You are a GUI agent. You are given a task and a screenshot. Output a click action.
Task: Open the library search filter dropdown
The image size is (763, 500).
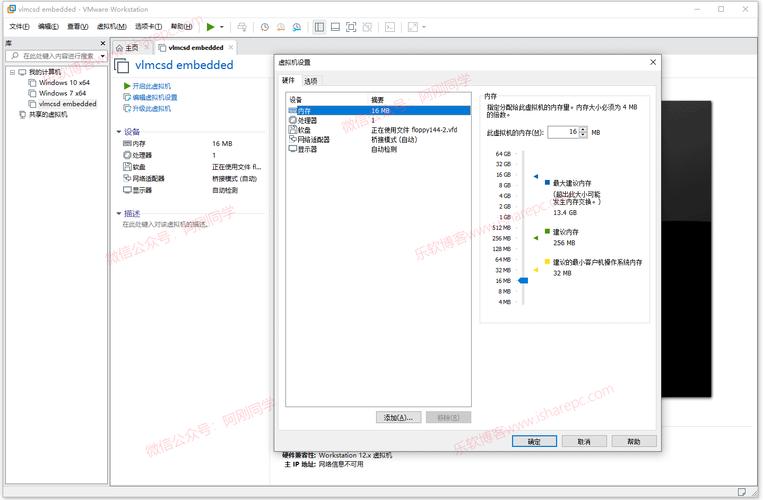102,56
